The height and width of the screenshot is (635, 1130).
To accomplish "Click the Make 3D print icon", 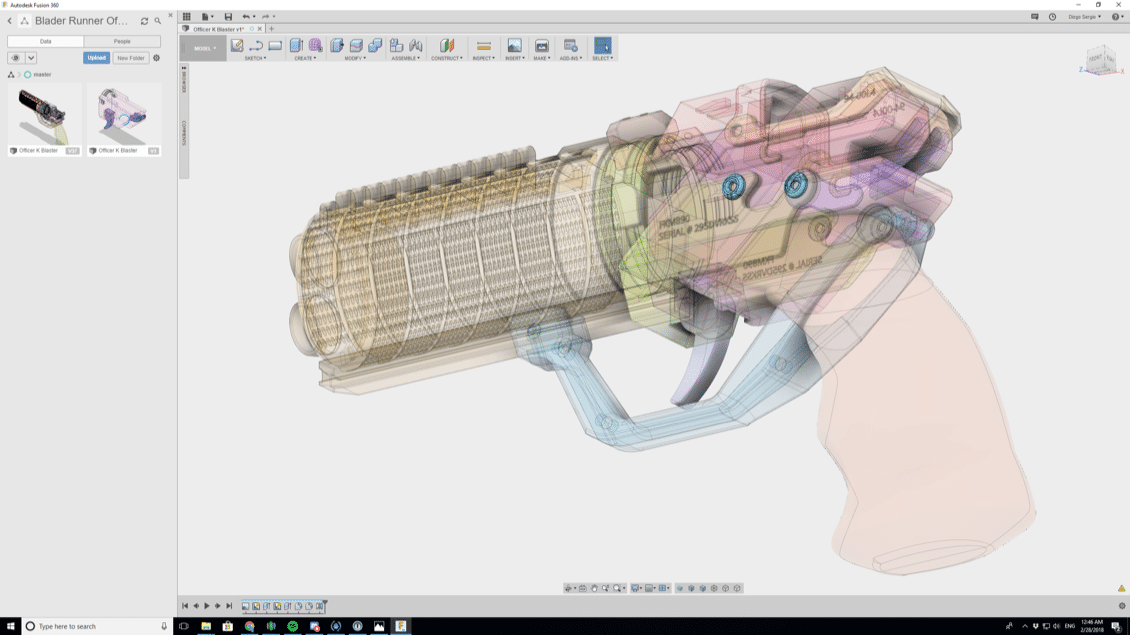I will (x=542, y=45).
